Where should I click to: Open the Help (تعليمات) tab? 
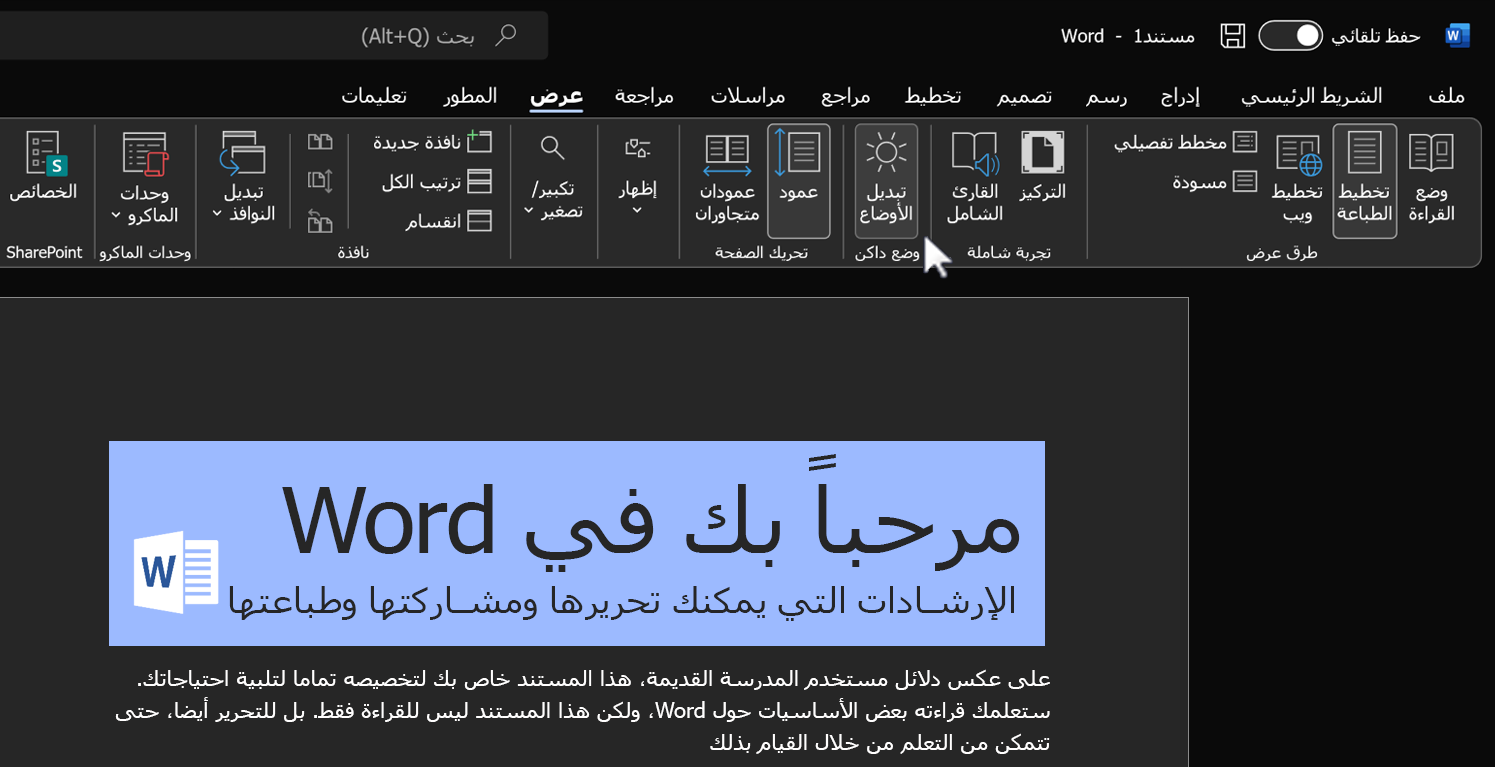(x=374, y=96)
